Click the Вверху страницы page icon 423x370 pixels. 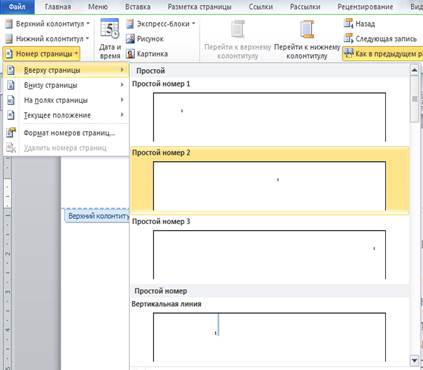click(11, 70)
